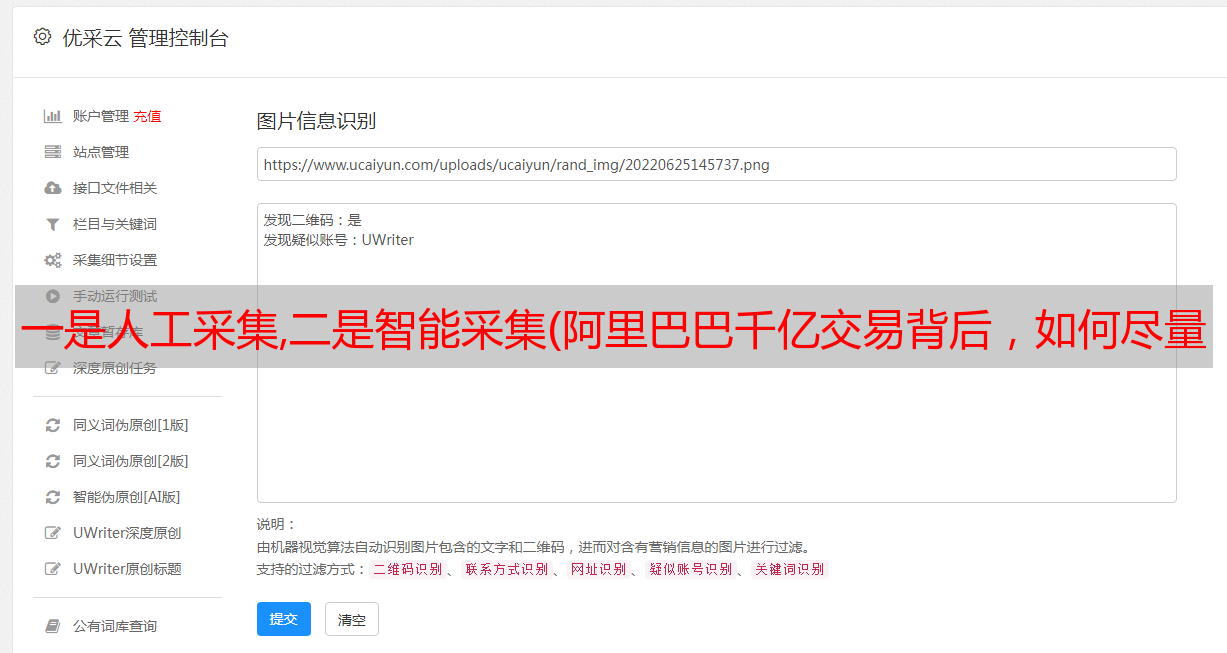Click inside the recognition result text area

716,353
